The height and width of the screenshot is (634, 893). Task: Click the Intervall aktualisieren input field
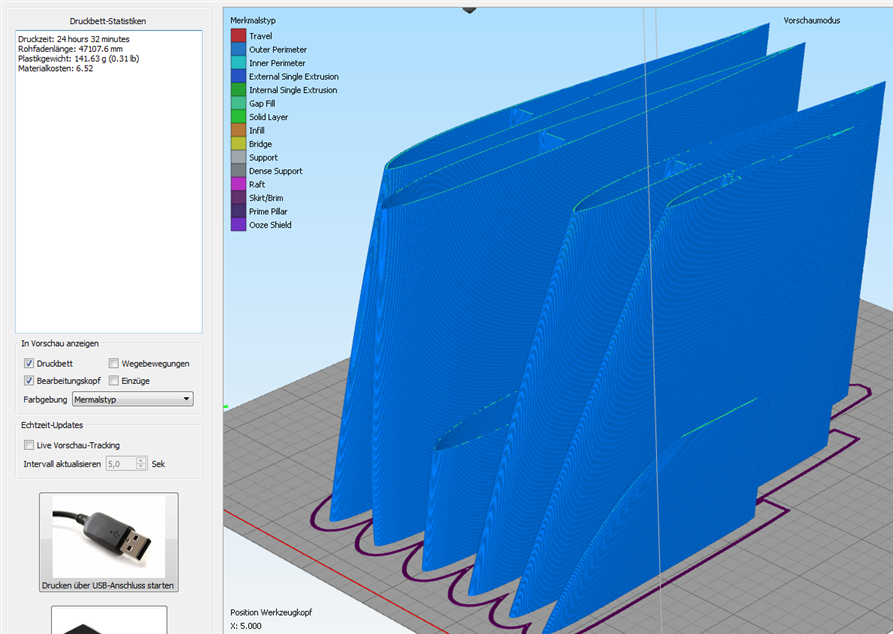[120, 464]
